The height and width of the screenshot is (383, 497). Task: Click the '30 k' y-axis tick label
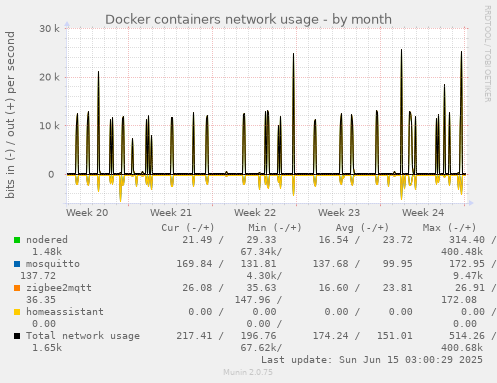pos(49,29)
